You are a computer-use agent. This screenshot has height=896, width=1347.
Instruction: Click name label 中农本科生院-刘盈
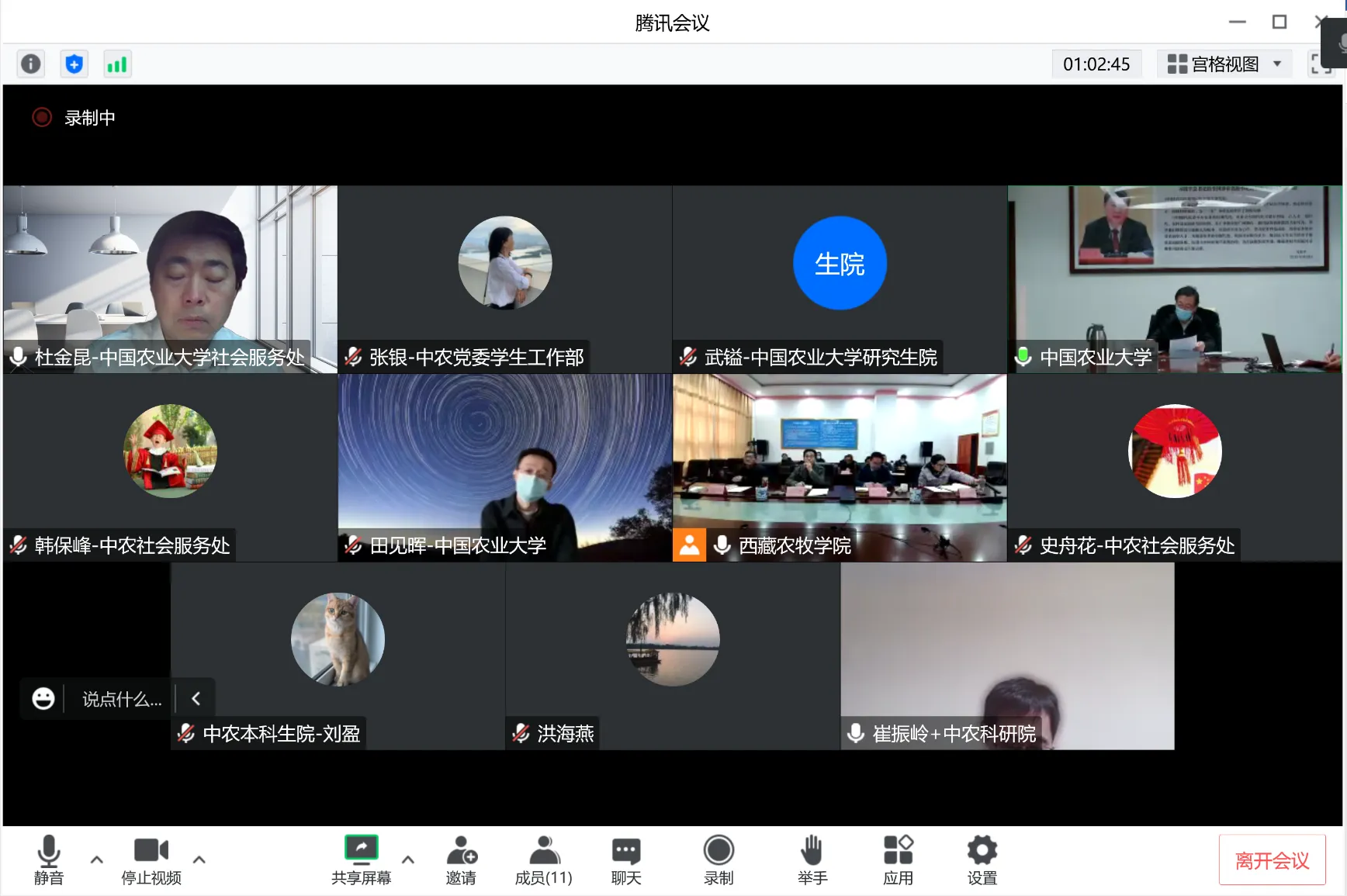pyautogui.click(x=282, y=734)
